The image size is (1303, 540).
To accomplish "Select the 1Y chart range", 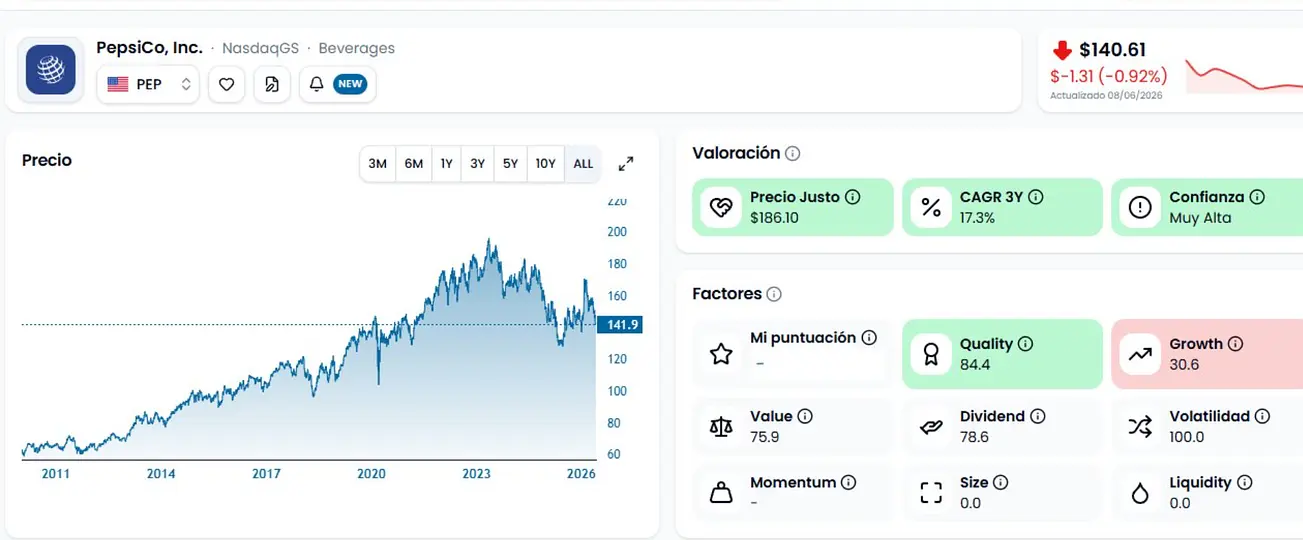I will point(446,164).
